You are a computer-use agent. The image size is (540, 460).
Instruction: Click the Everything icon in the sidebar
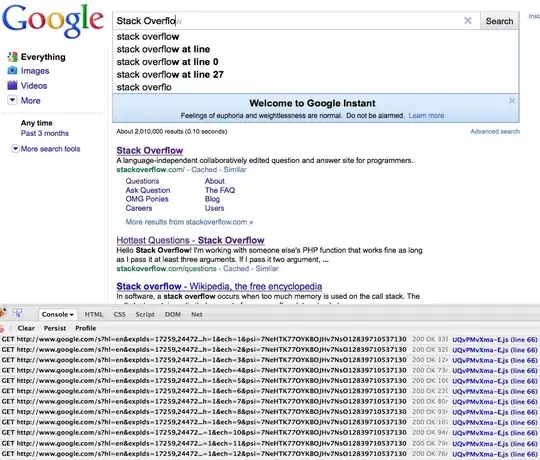[12, 57]
